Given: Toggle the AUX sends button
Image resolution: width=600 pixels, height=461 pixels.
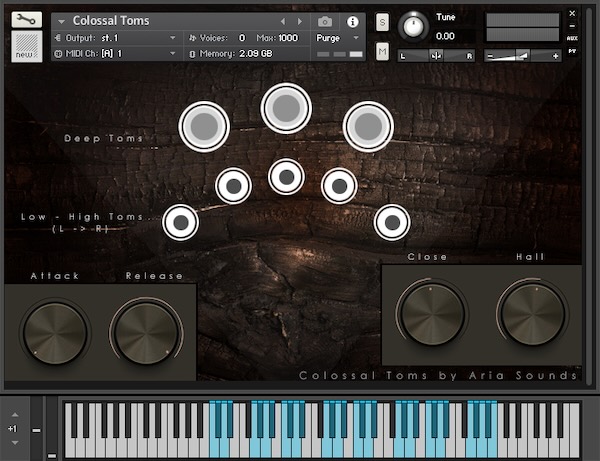Looking at the screenshot, I should pos(572,38).
